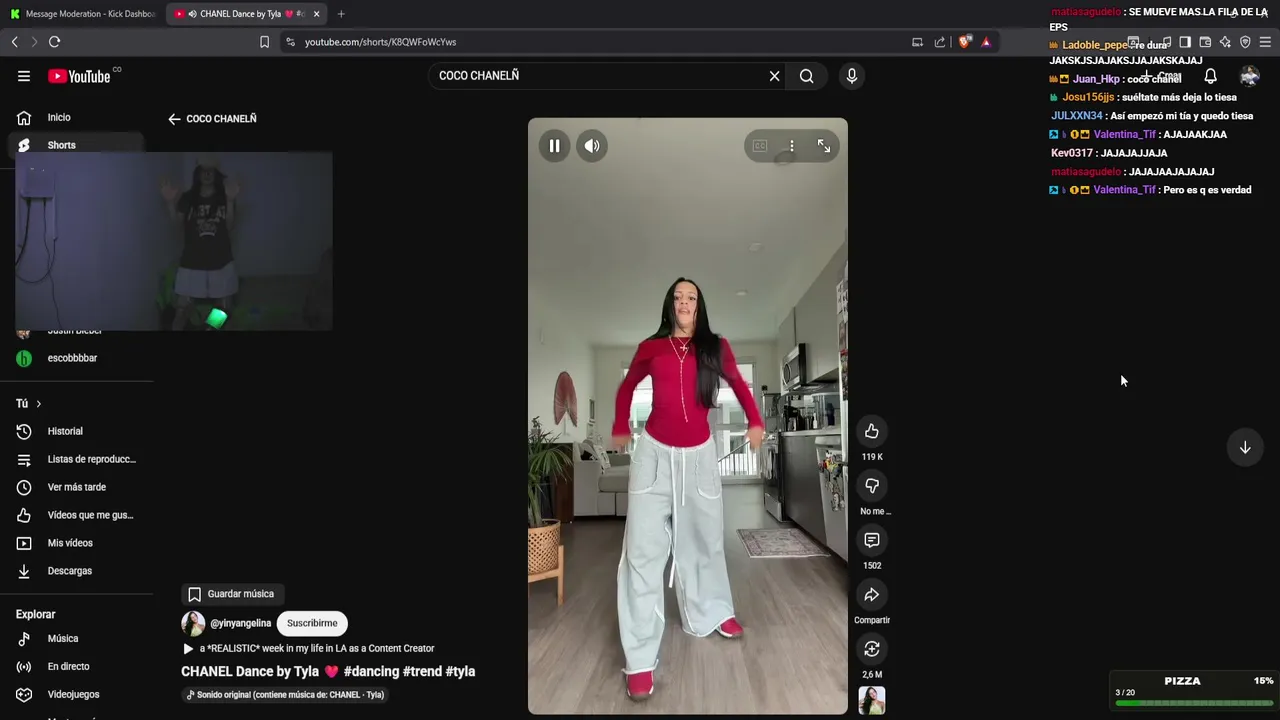Open the comments showing 1502
1280x720 pixels.
[872, 540]
